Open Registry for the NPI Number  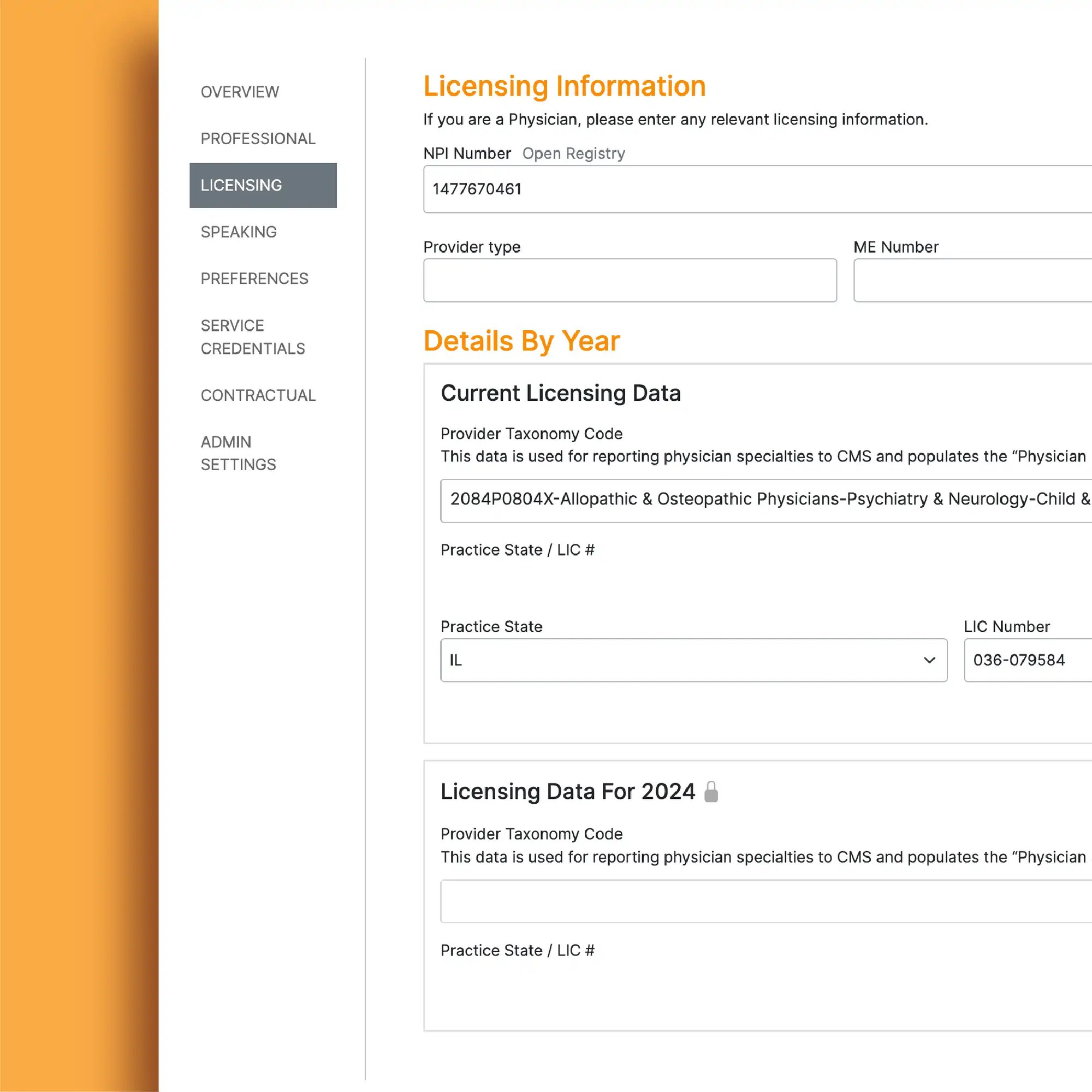point(573,153)
